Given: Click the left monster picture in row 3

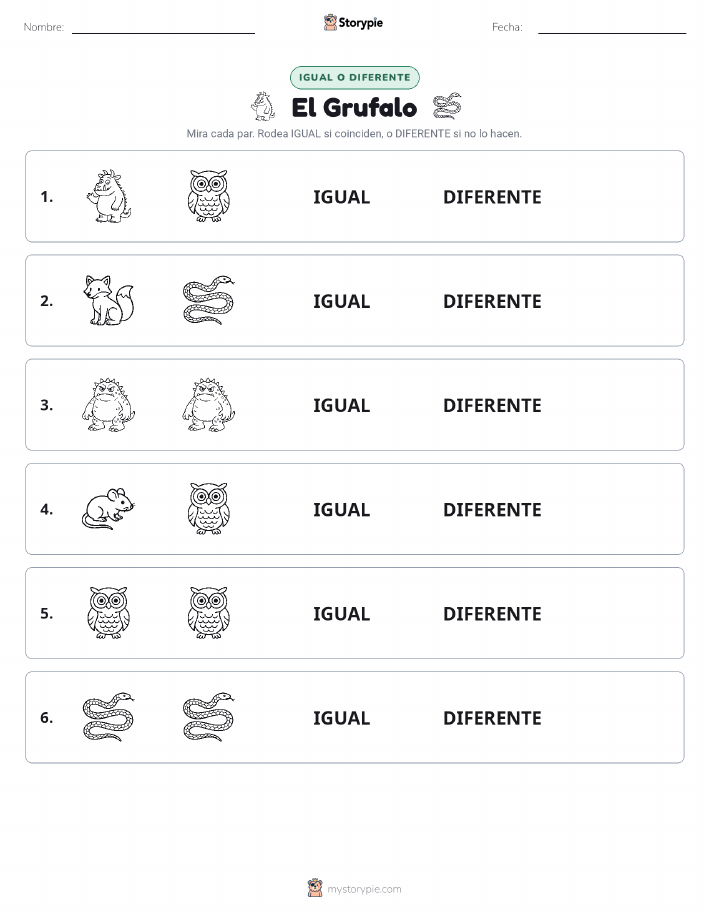Looking at the screenshot, I should 109,405.
